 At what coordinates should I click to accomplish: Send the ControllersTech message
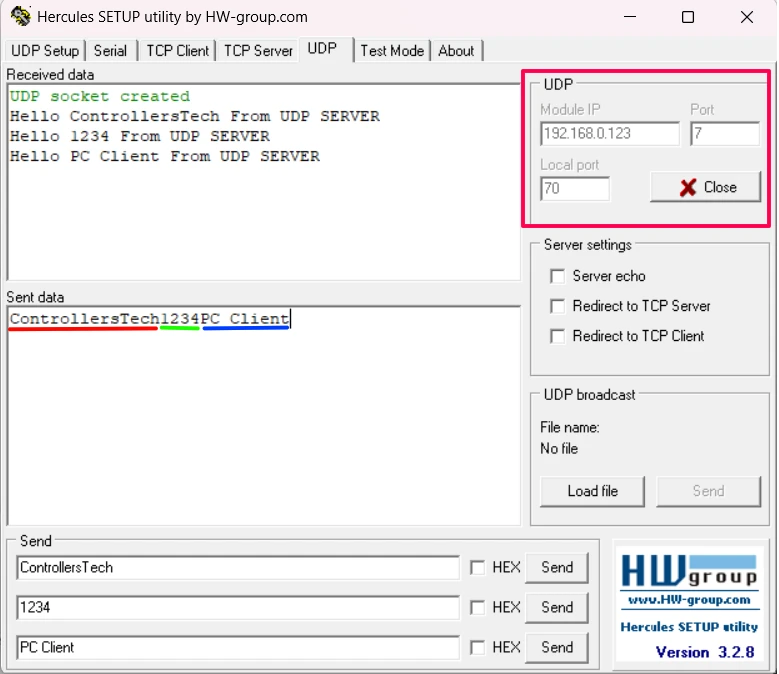tap(557, 568)
